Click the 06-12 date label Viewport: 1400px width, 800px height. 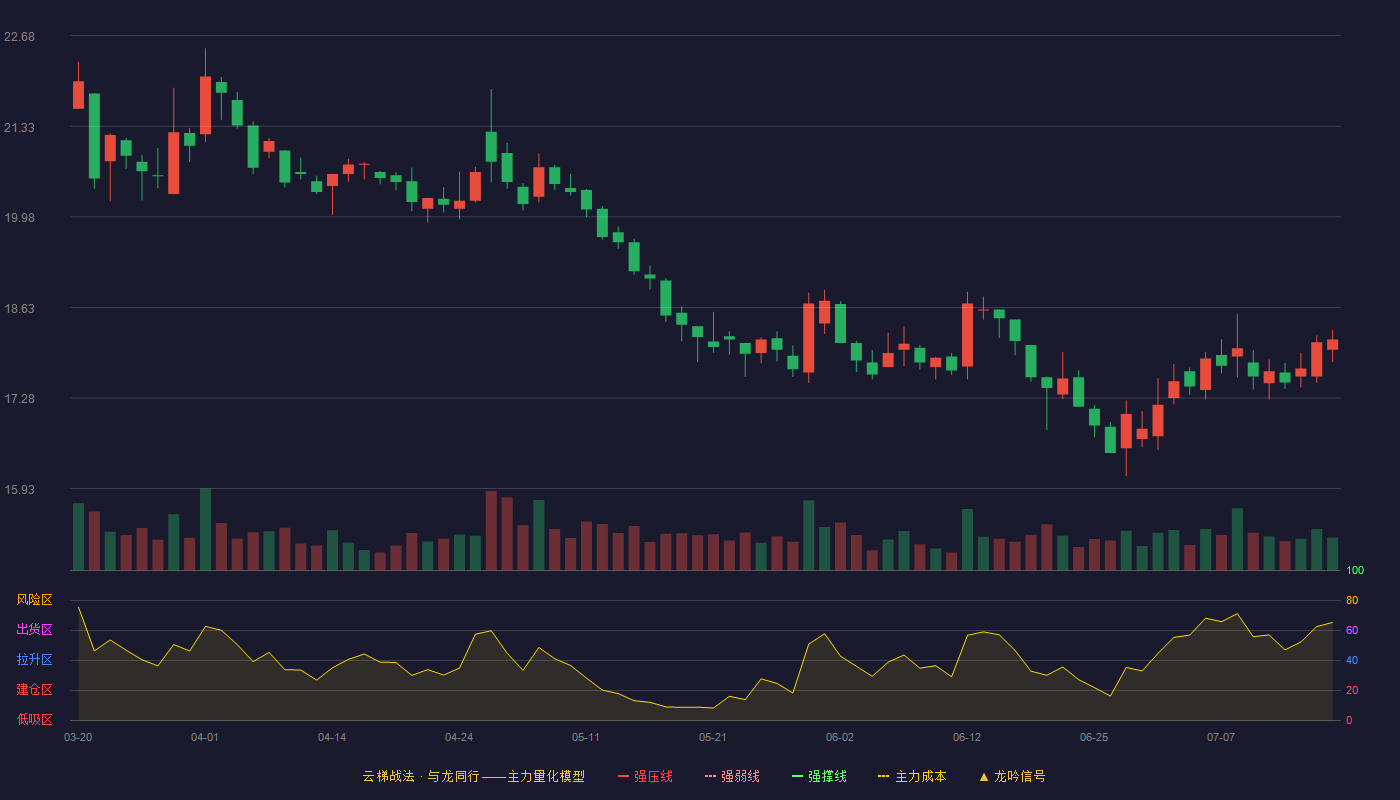[x=967, y=737]
